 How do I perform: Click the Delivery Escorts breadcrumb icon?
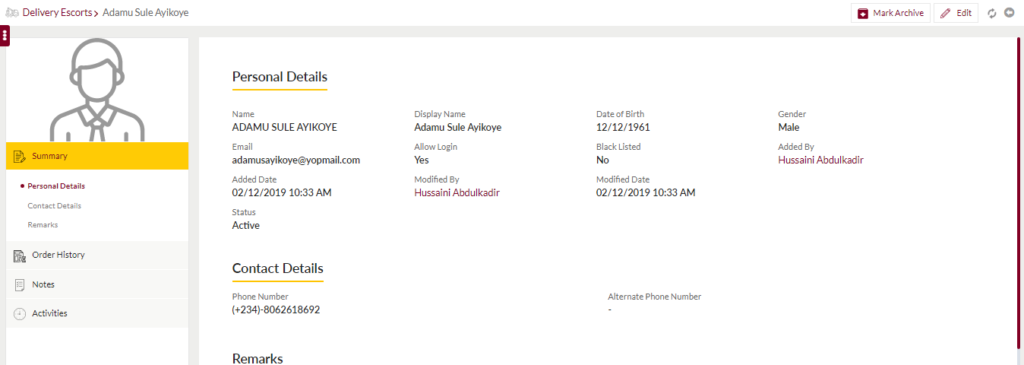point(12,12)
